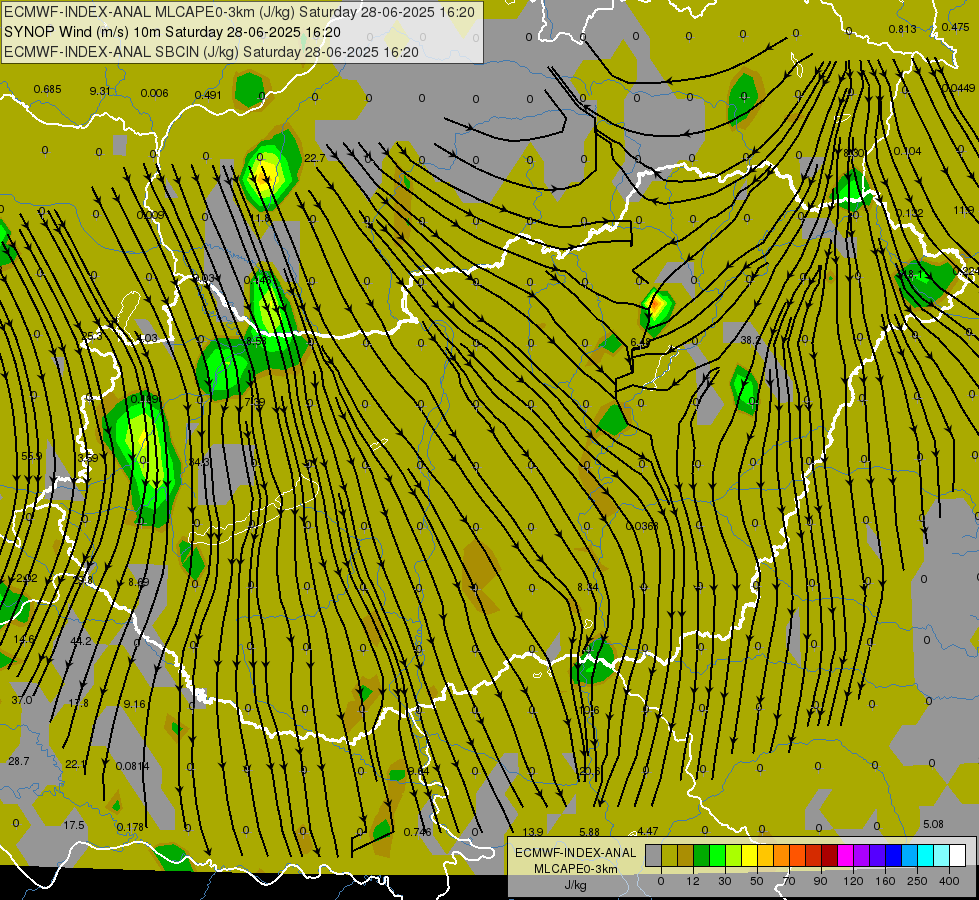This screenshot has height=900, width=979.
Task: Pick the pure blue swatch in the legend
Action: (x=893, y=855)
